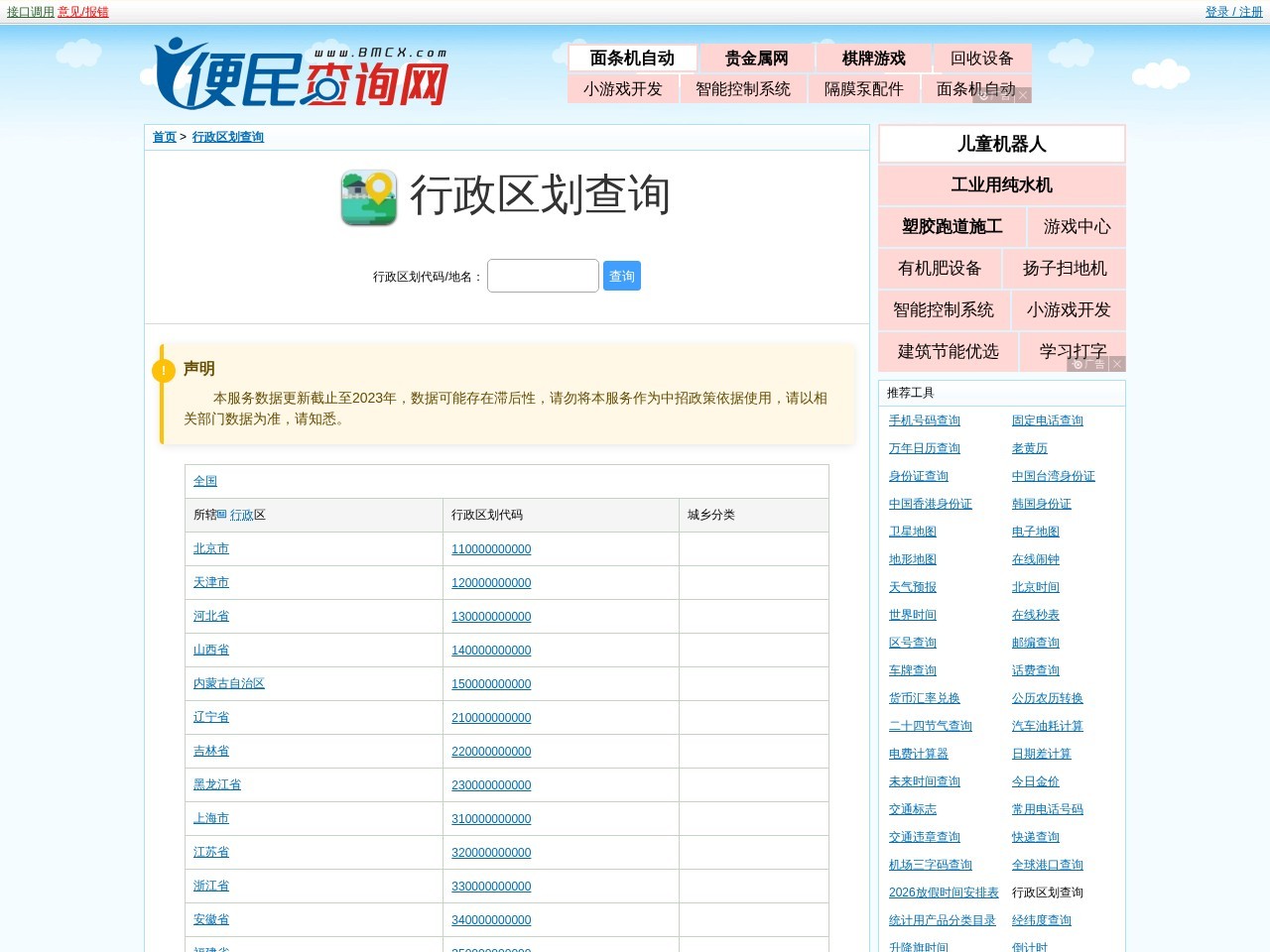The height and width of the screenshot is (952, 1270).
Task: Open 吉林省 row link
Action: [211, 751]
